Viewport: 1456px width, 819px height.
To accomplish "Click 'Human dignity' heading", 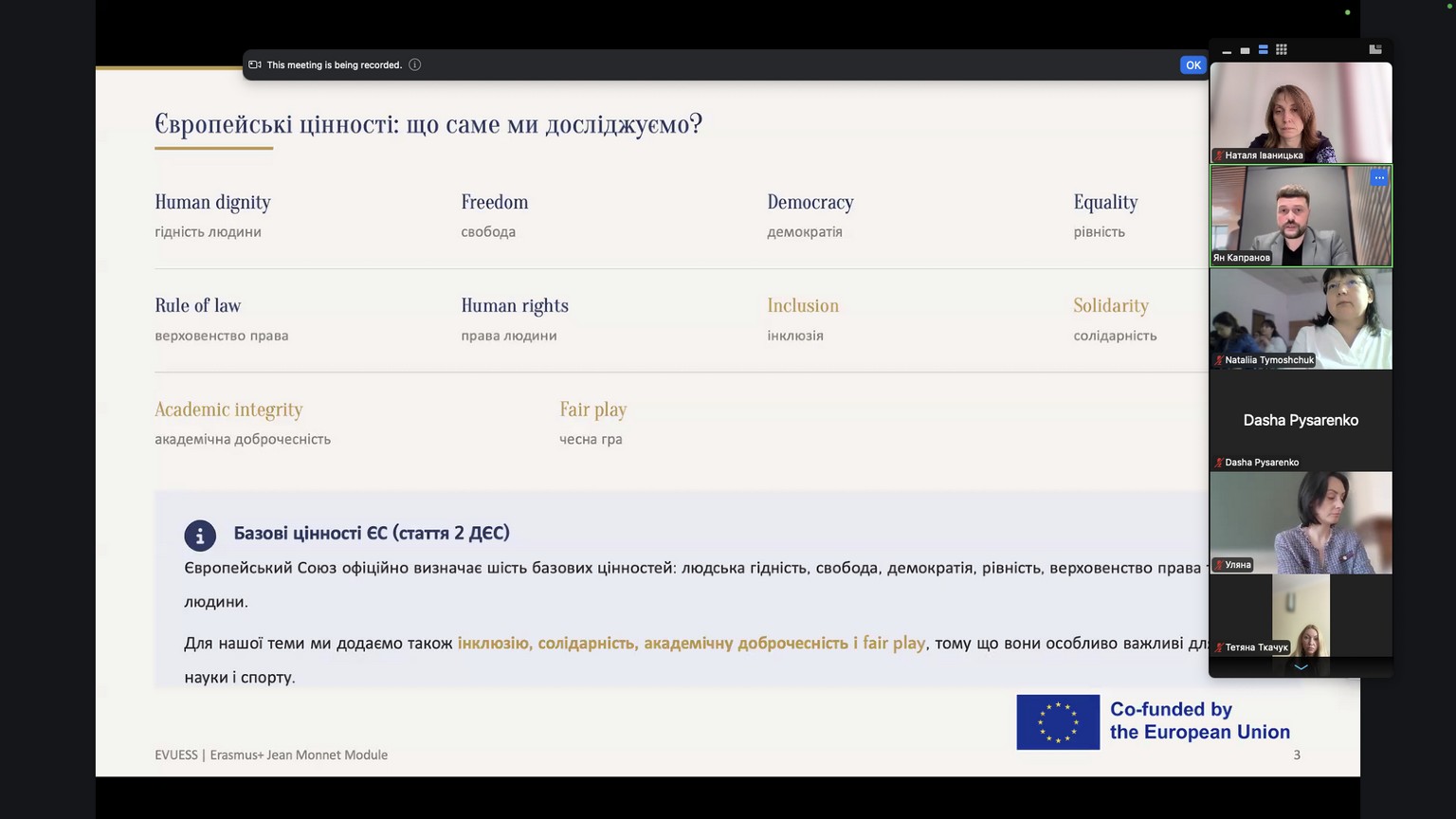I will (x=212, y=202).
